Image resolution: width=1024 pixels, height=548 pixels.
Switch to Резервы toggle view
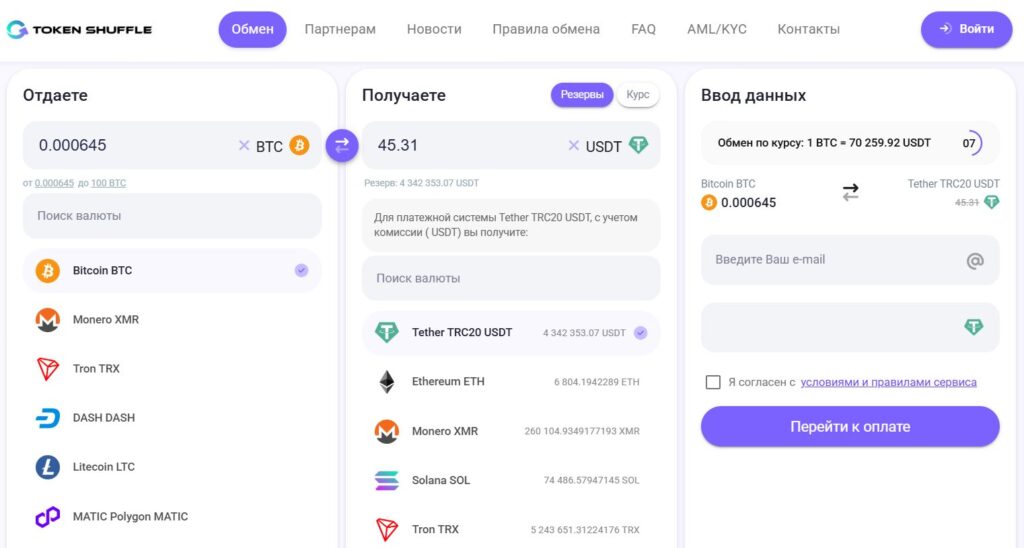(x=581, y=95)
